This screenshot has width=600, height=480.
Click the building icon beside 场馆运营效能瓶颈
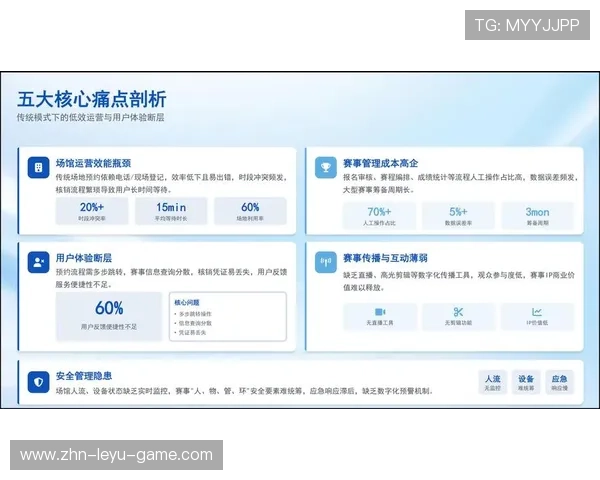point(38,167)
